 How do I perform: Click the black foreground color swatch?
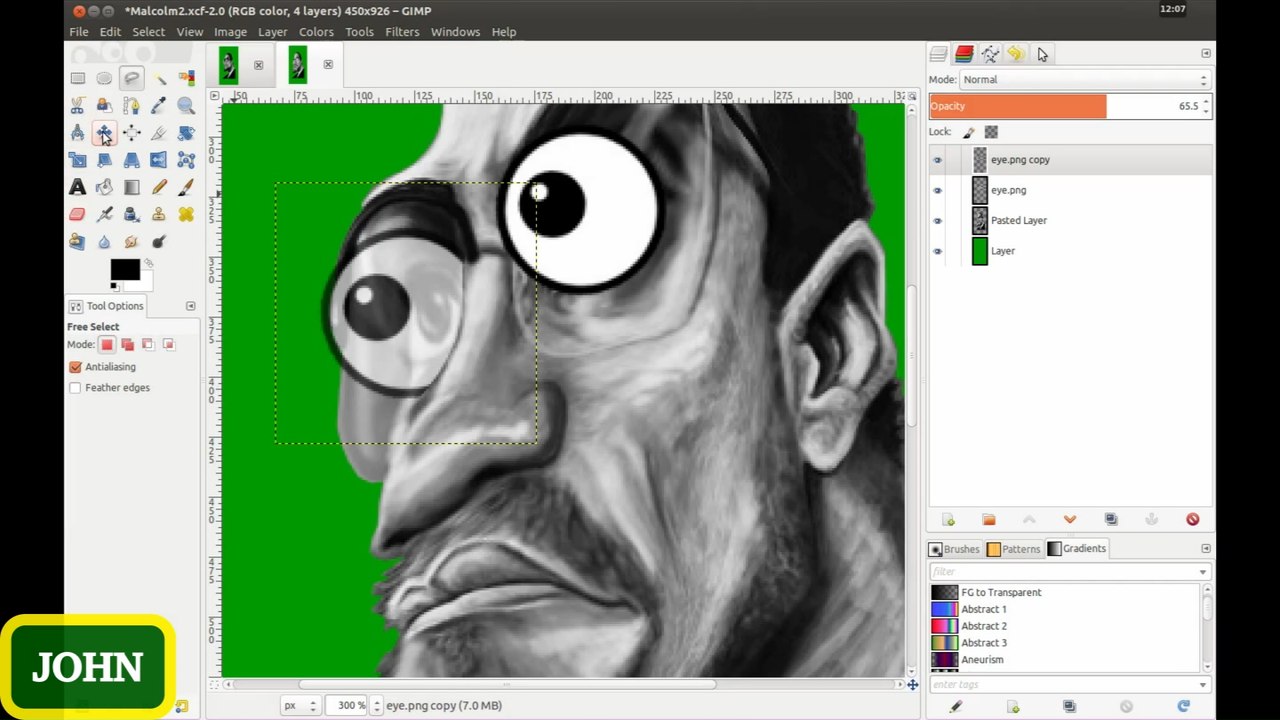pyautogui.click(x=124, y=269)
